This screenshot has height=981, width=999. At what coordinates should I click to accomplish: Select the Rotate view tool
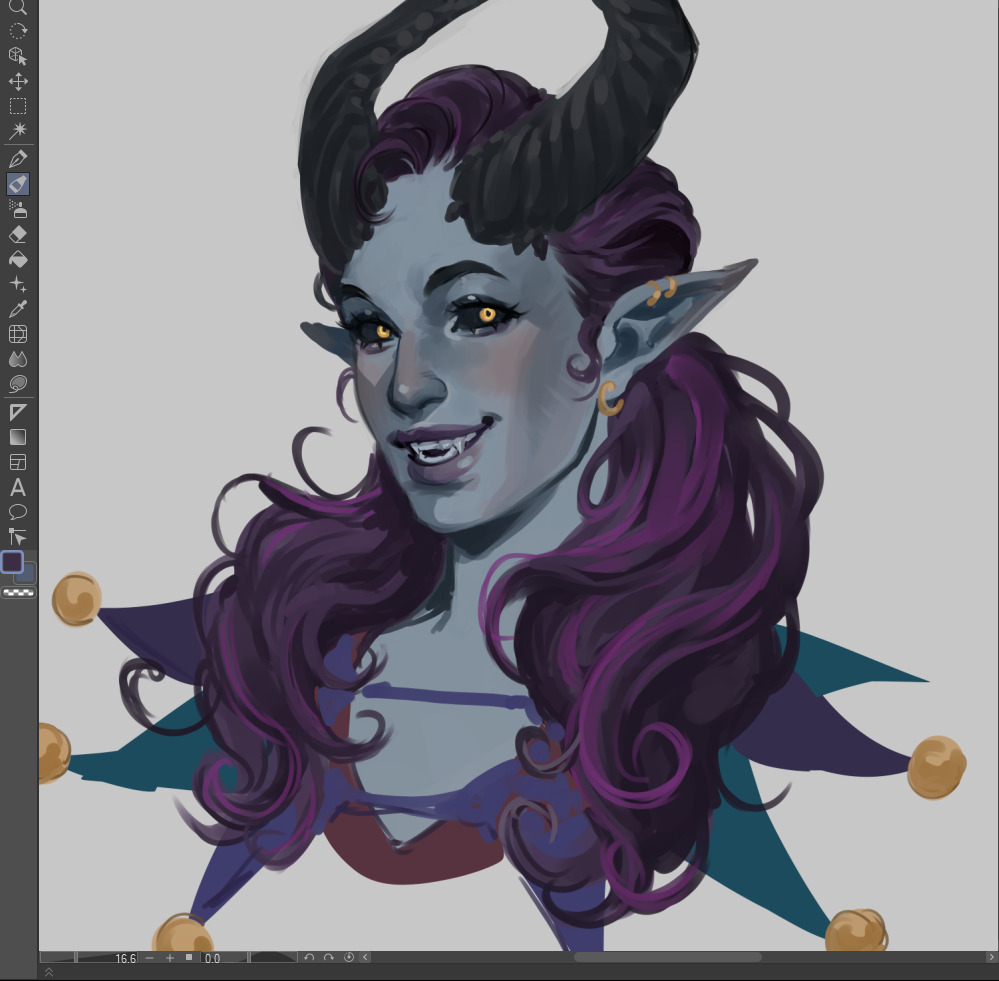(x=18, y=31)
